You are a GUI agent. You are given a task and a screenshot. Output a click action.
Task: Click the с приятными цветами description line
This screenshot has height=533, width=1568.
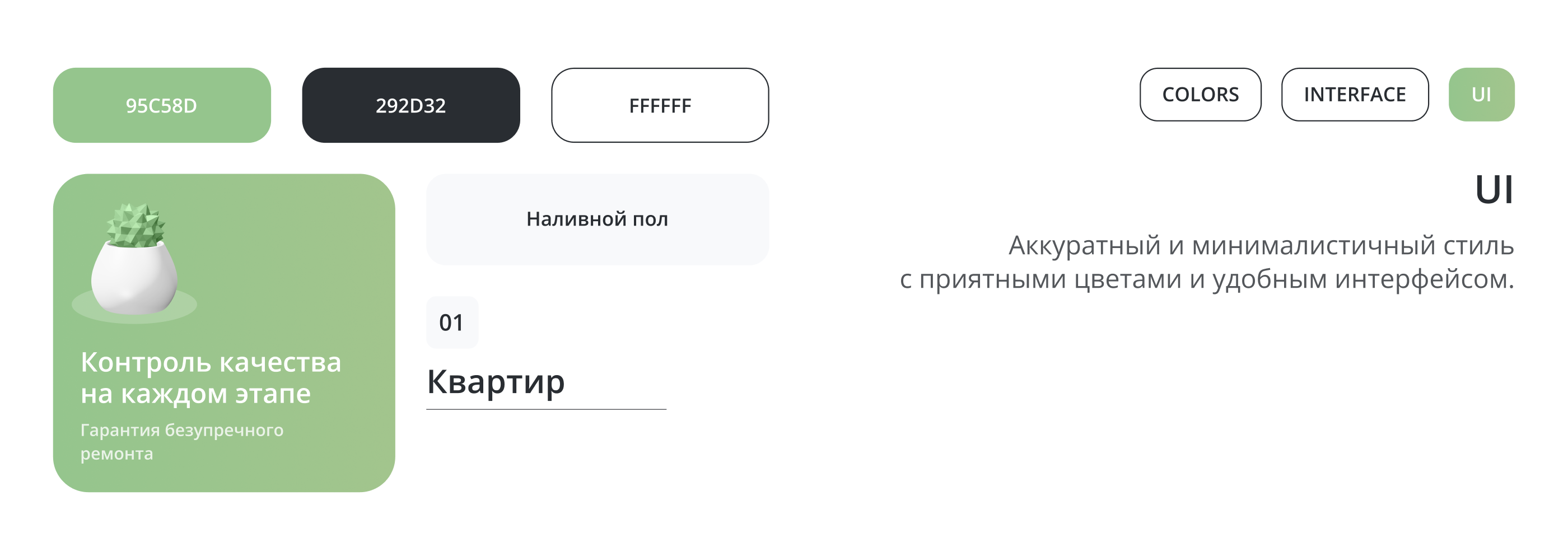pos(1206,279)
